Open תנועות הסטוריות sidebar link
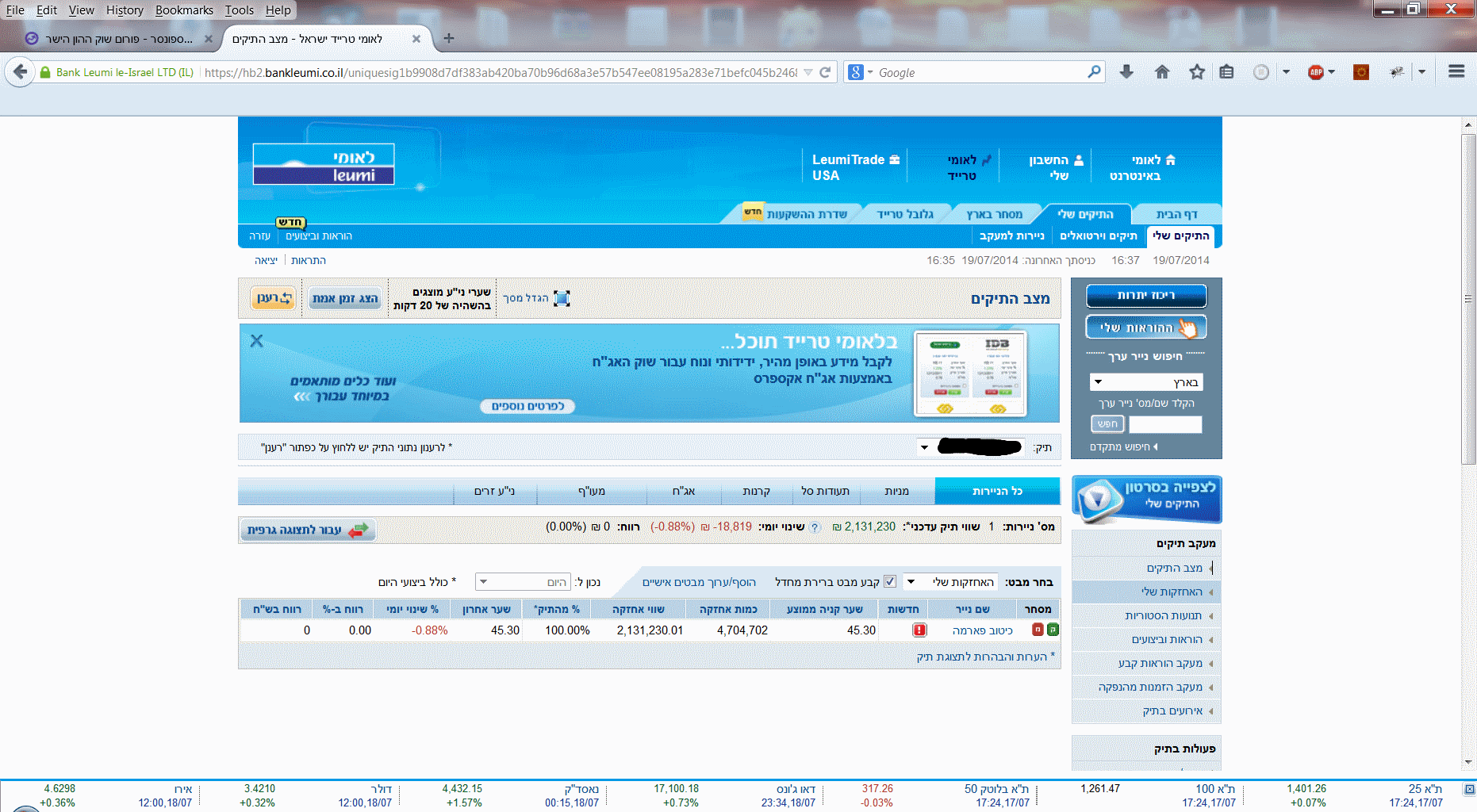Image resolution: width=1477 pixels, height=812 pixels. (1163, 615)
